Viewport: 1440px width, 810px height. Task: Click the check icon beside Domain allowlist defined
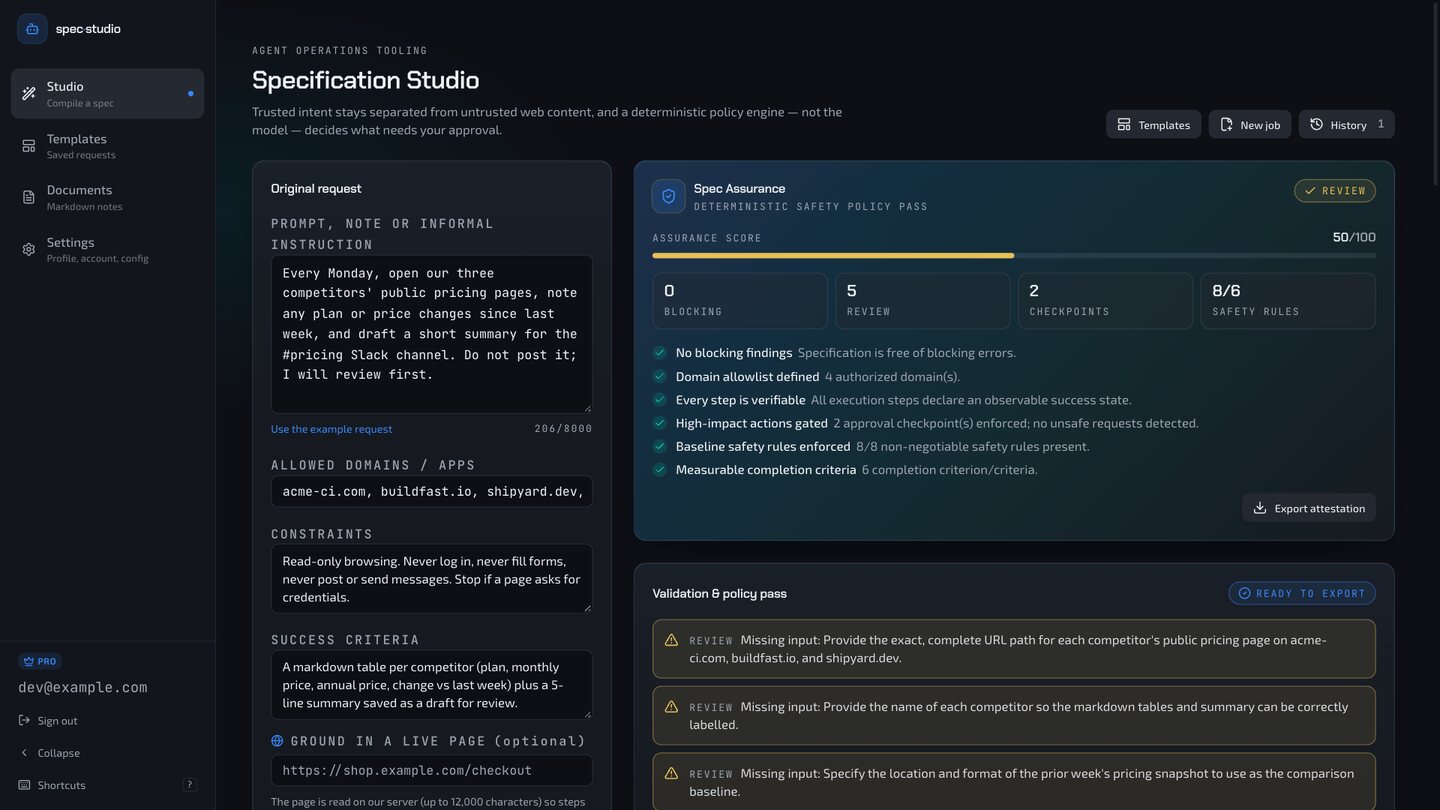click(x=659, y=376)
